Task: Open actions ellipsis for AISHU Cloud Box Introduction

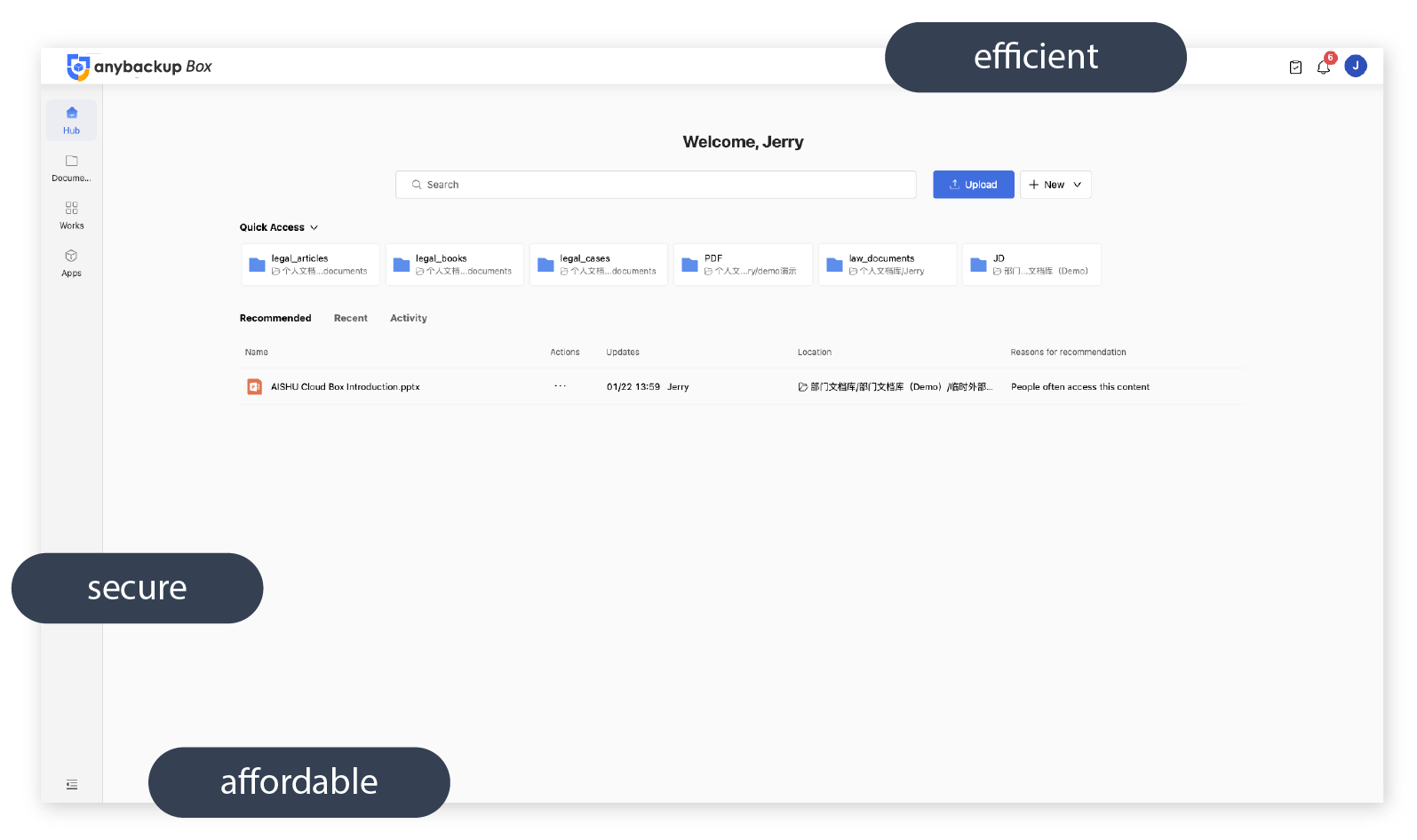Action: click(560, 386)
